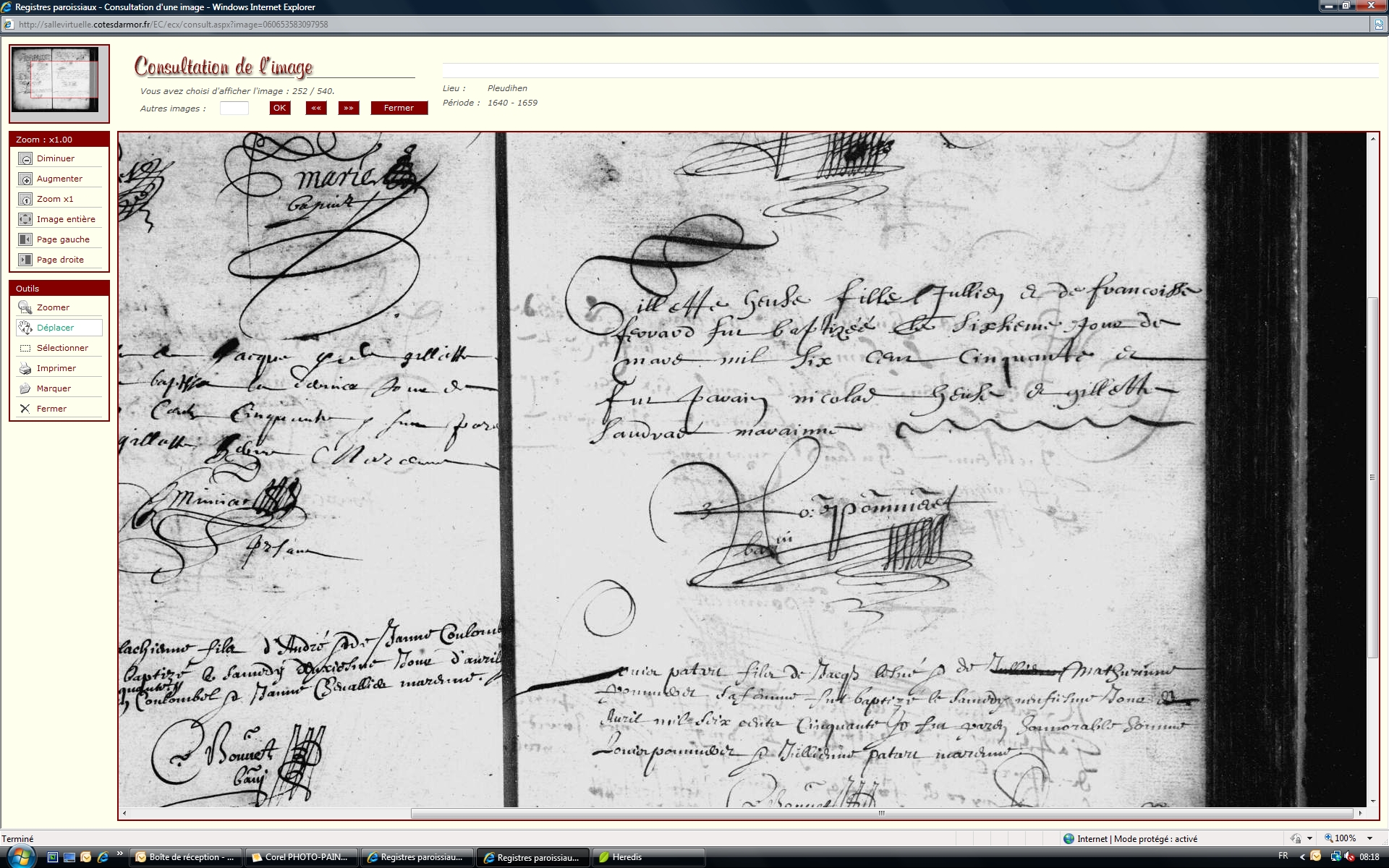Show the whole image with Image entière
1389x868 pixels.
[x=25, y=219]
